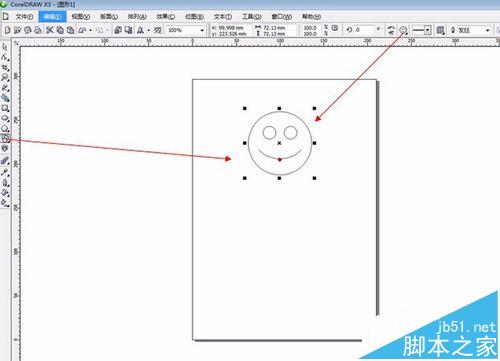Open the smiley face perfect shapes picker
Viewport: 500px width, 361px height.
pyautogui.click(x=404, y=30)
